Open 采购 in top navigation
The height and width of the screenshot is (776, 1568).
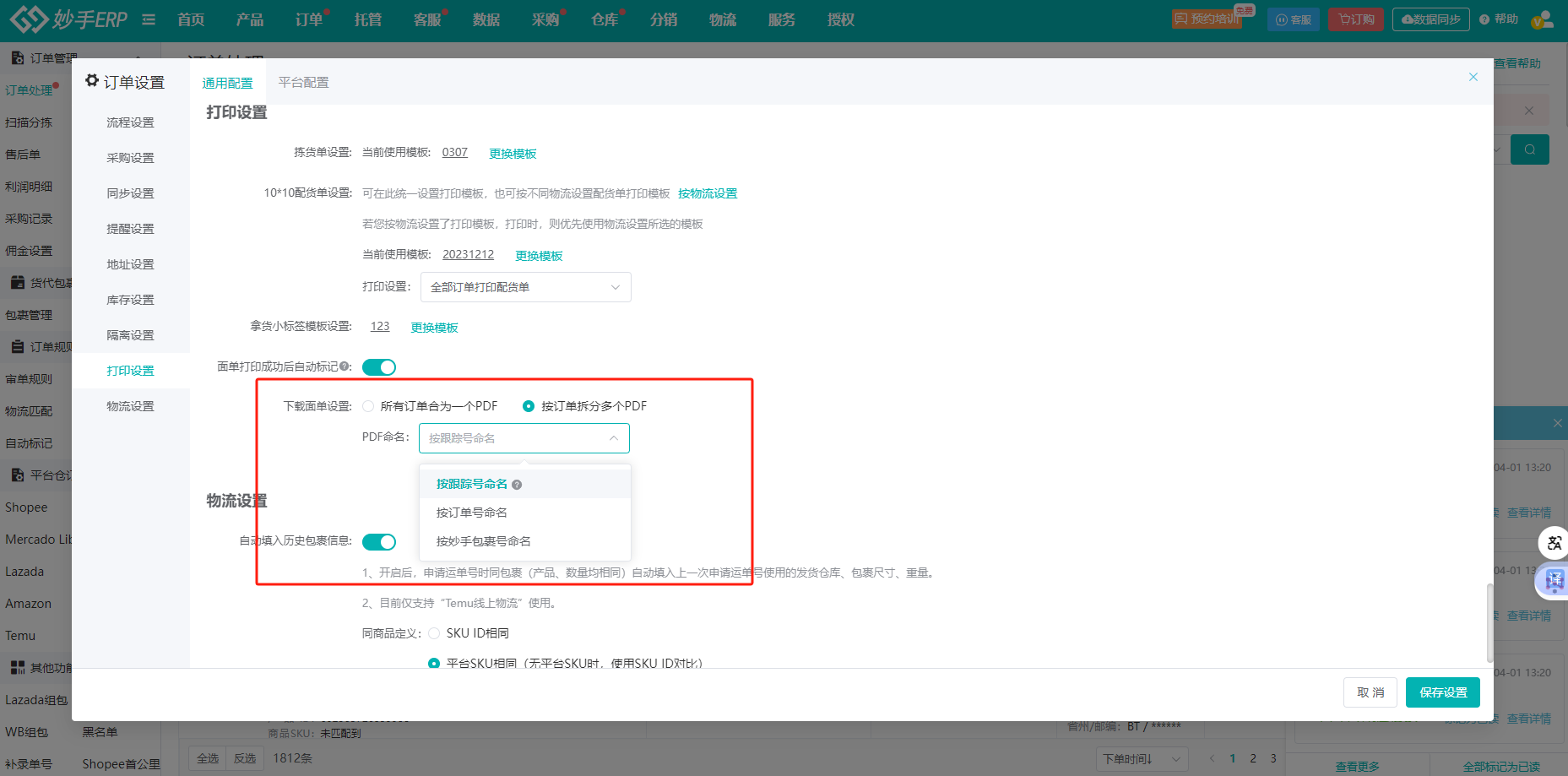545,19
